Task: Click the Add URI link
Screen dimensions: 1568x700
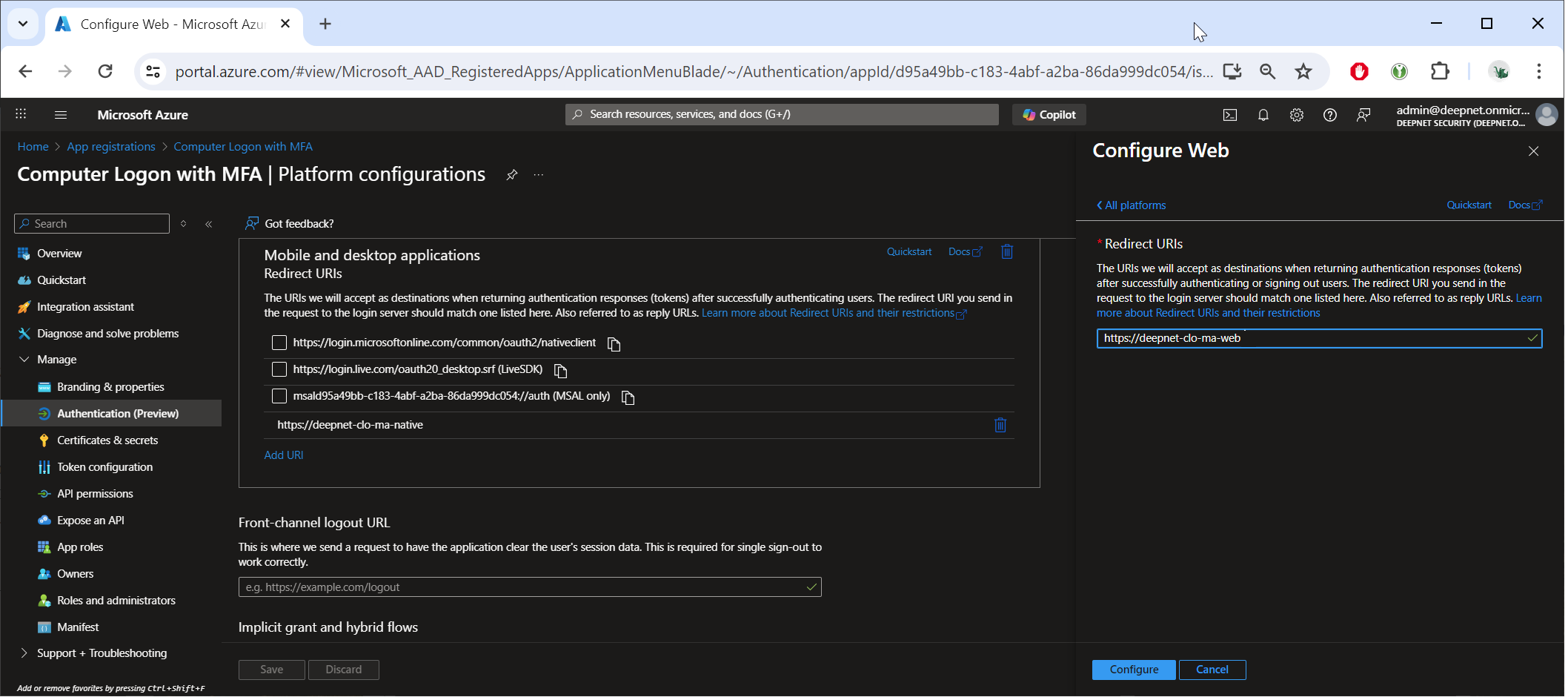Action: click(x=285, y=456)
